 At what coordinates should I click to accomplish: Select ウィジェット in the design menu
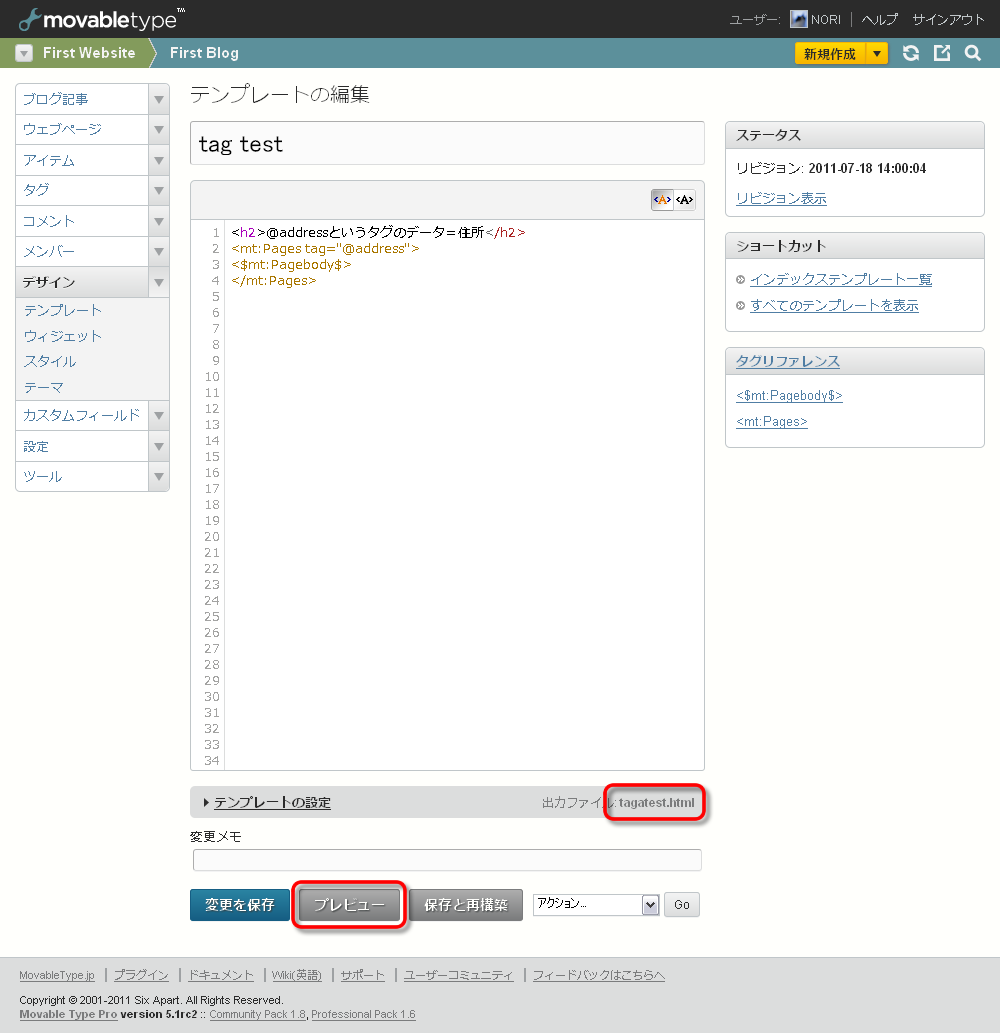tap(63, 336)
